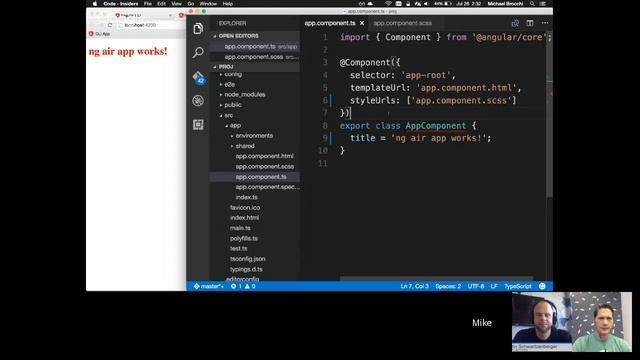Open the Extensions icon in activity bar

(198, 124)
